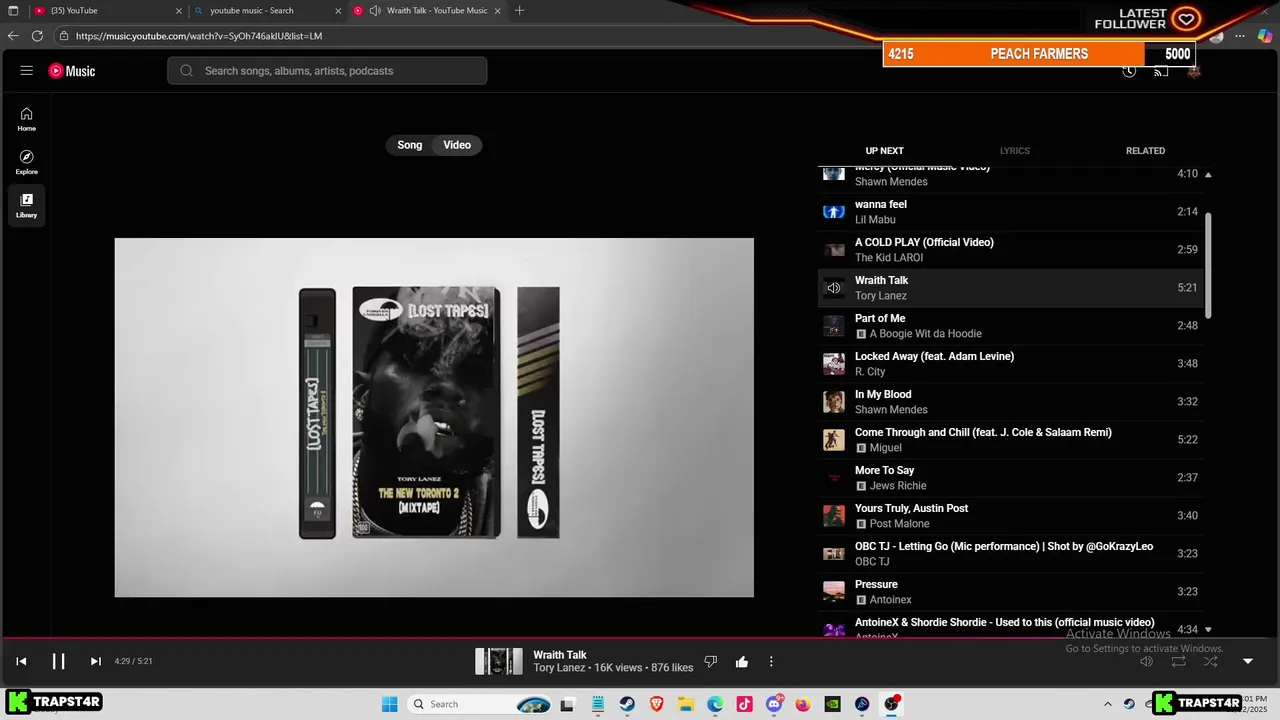Switch player to Song mode
This screenshot has width=1280, height=720.
tap(410, 145)
